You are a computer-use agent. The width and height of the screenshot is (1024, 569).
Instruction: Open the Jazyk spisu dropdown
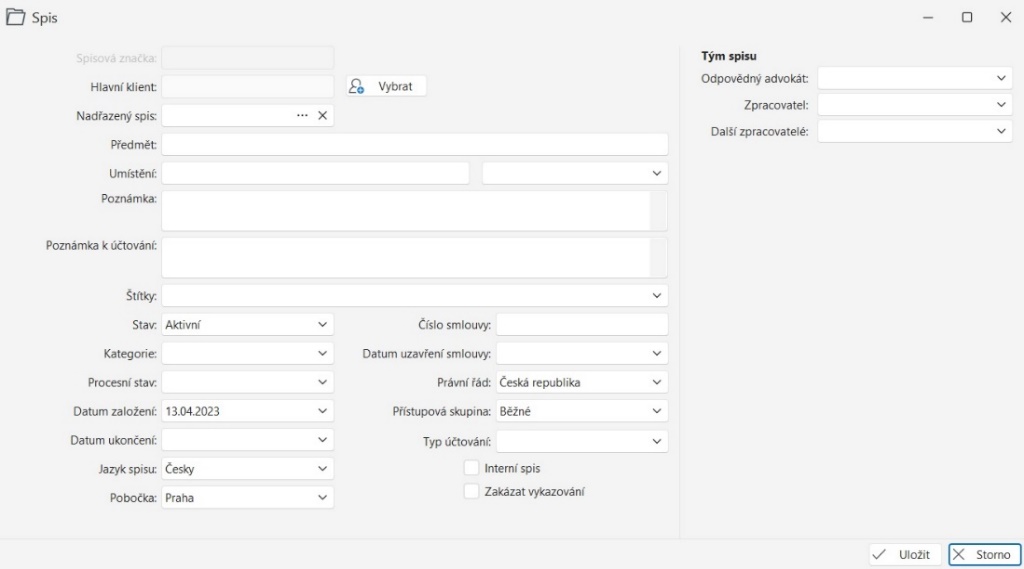(x=322, y=469)
